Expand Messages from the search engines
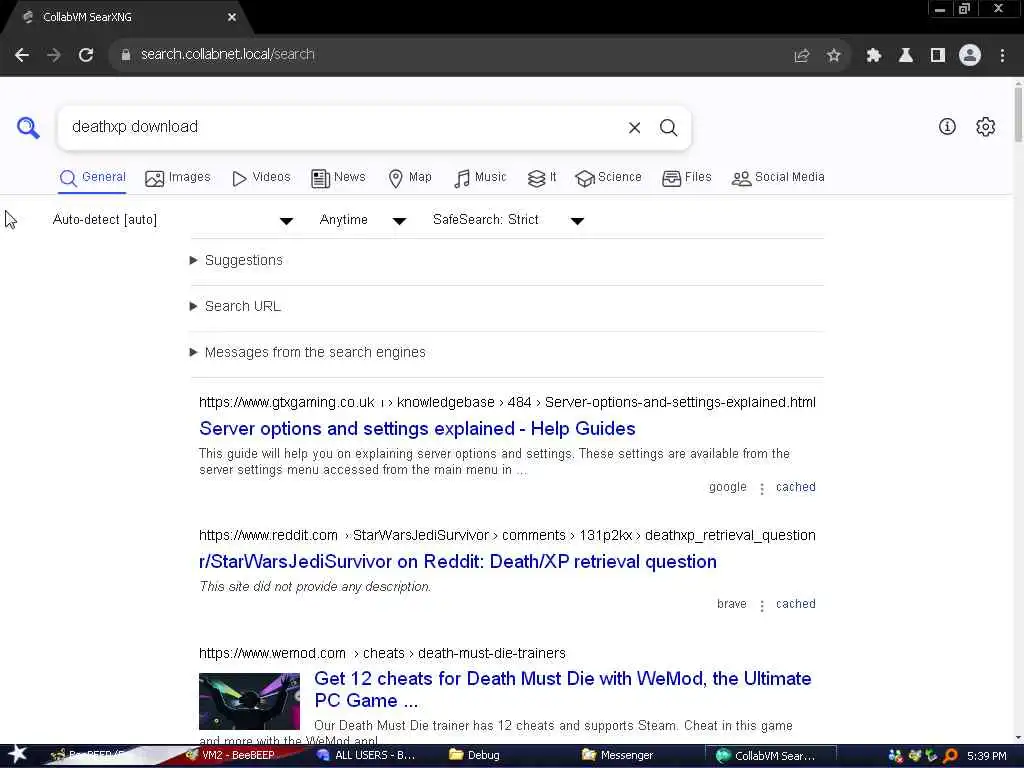 (308, 353)
